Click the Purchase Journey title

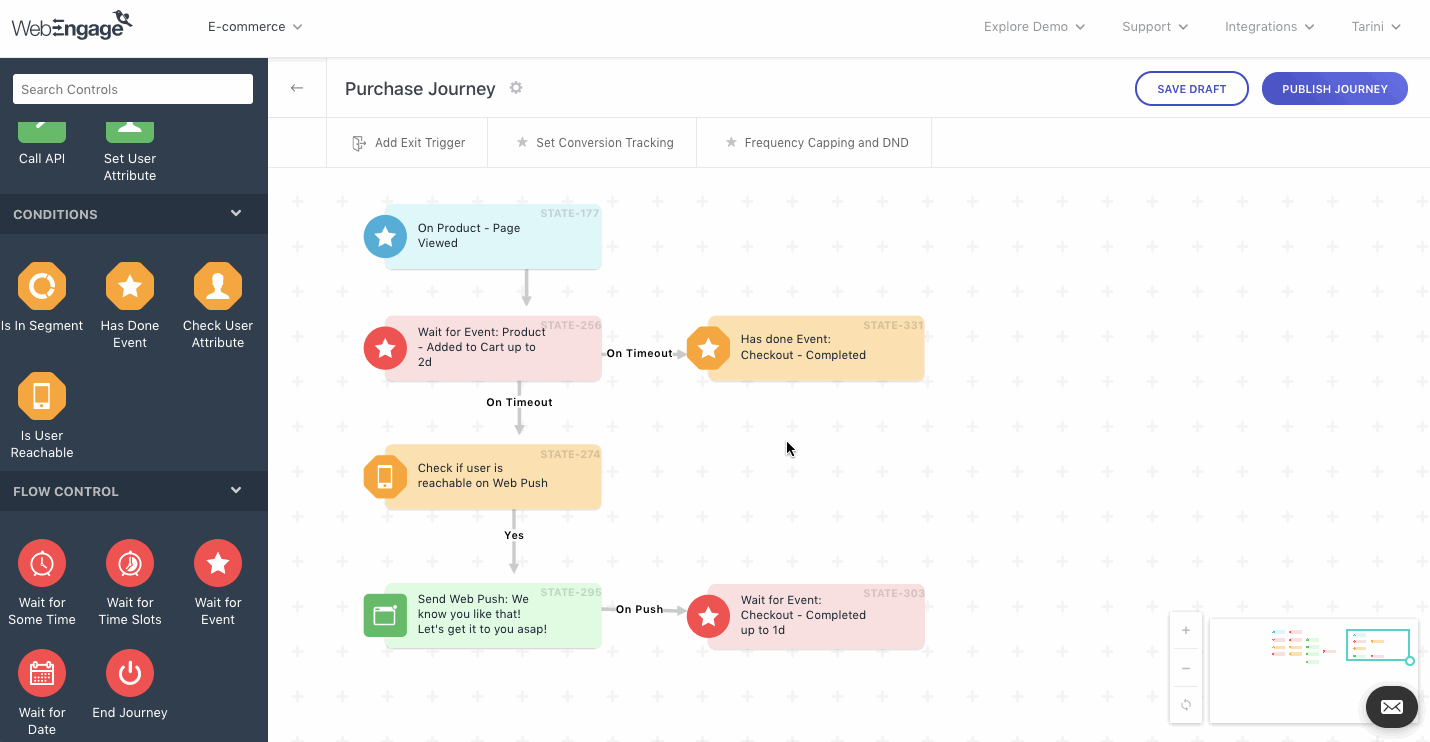[420, 89]
